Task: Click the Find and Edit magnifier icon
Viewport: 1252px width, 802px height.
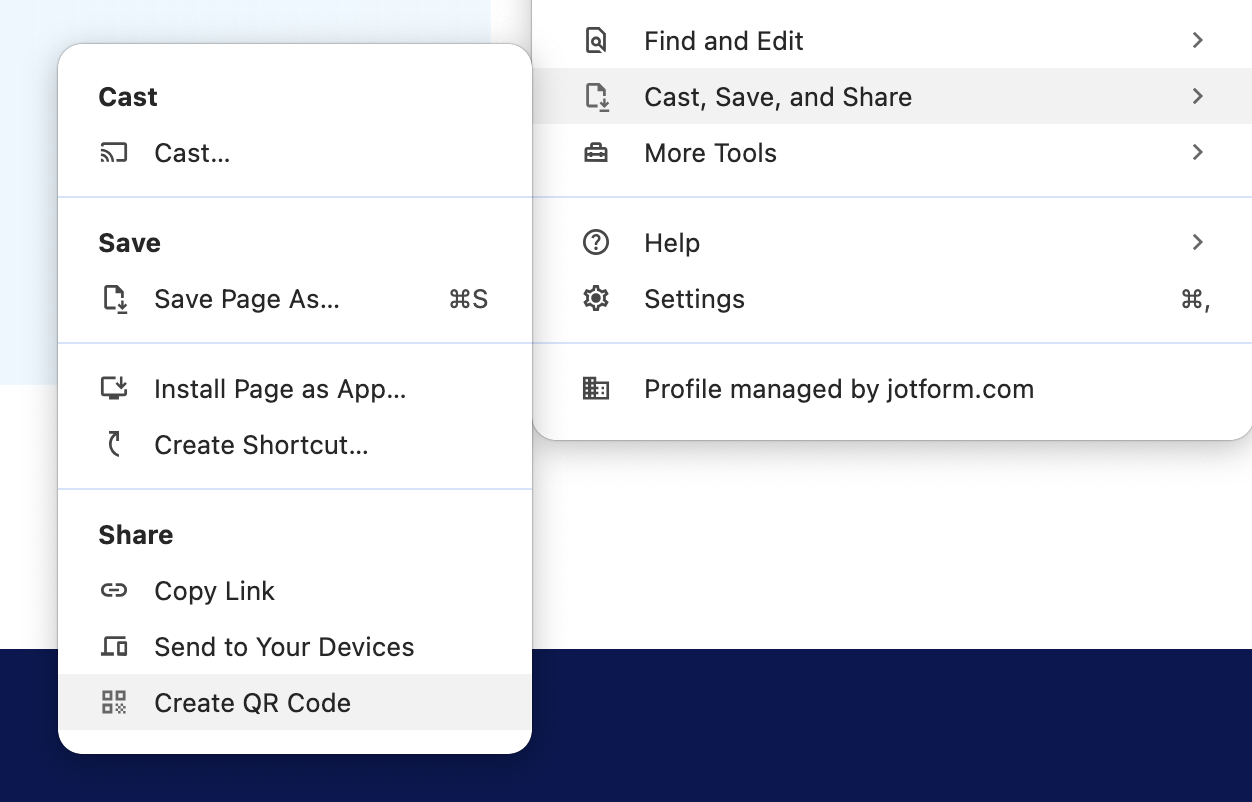Action: click(x=596, y=40)
